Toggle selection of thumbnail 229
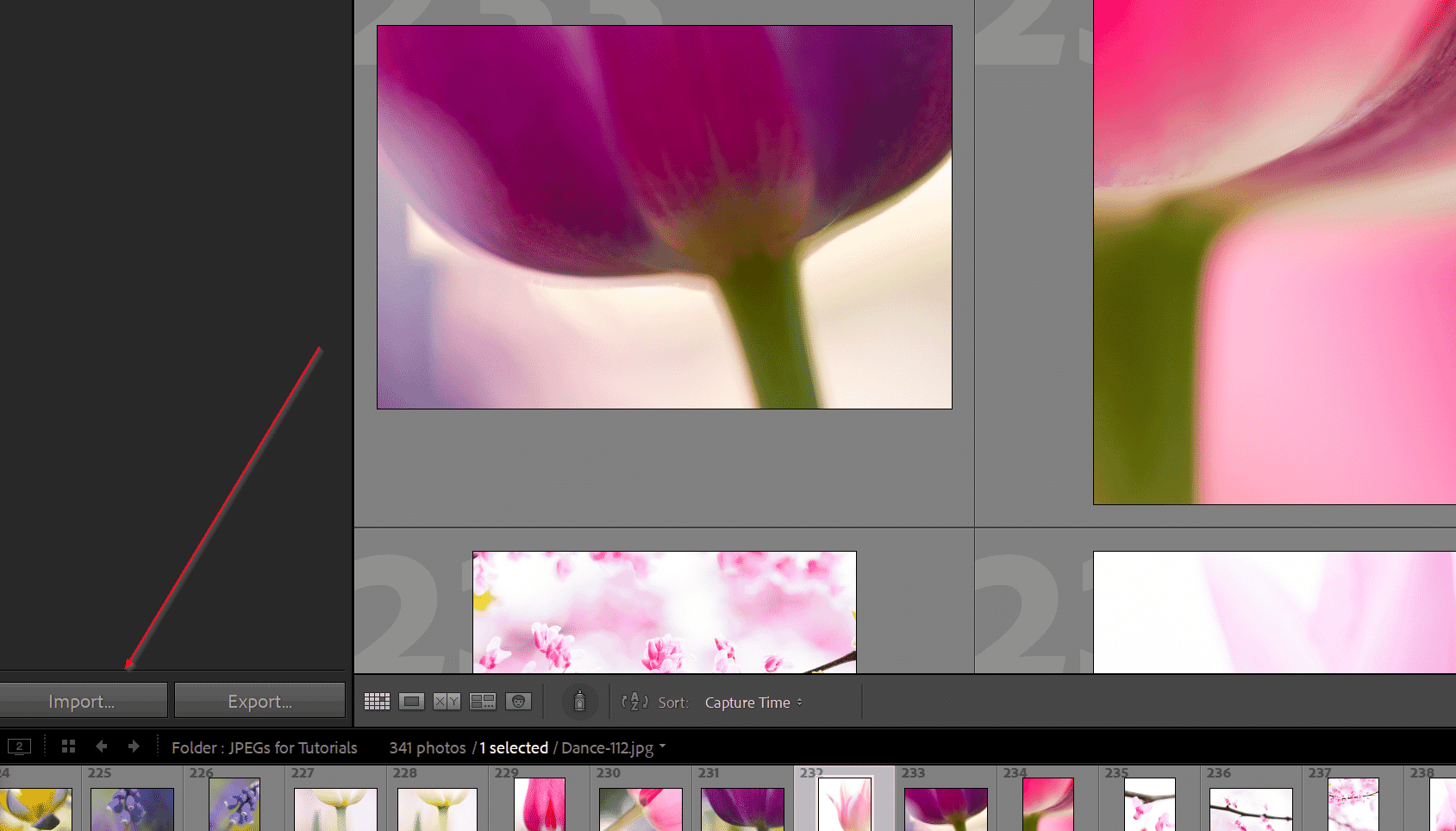This screenshot has width=1456, height=831. [539, 808]
